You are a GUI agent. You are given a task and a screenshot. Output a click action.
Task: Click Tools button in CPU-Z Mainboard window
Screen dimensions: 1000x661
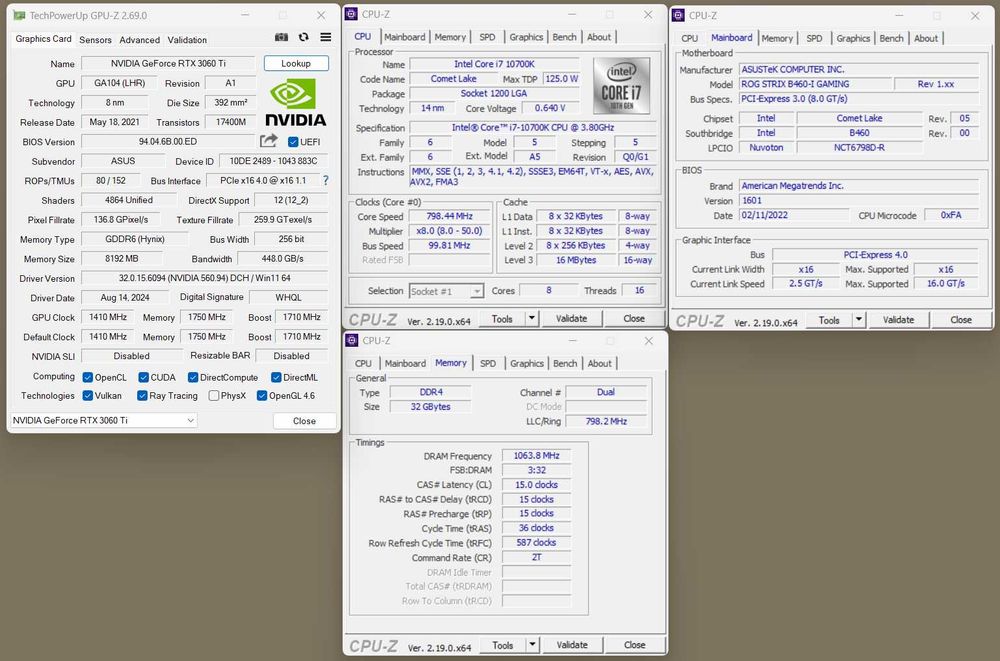coord(829,320)
